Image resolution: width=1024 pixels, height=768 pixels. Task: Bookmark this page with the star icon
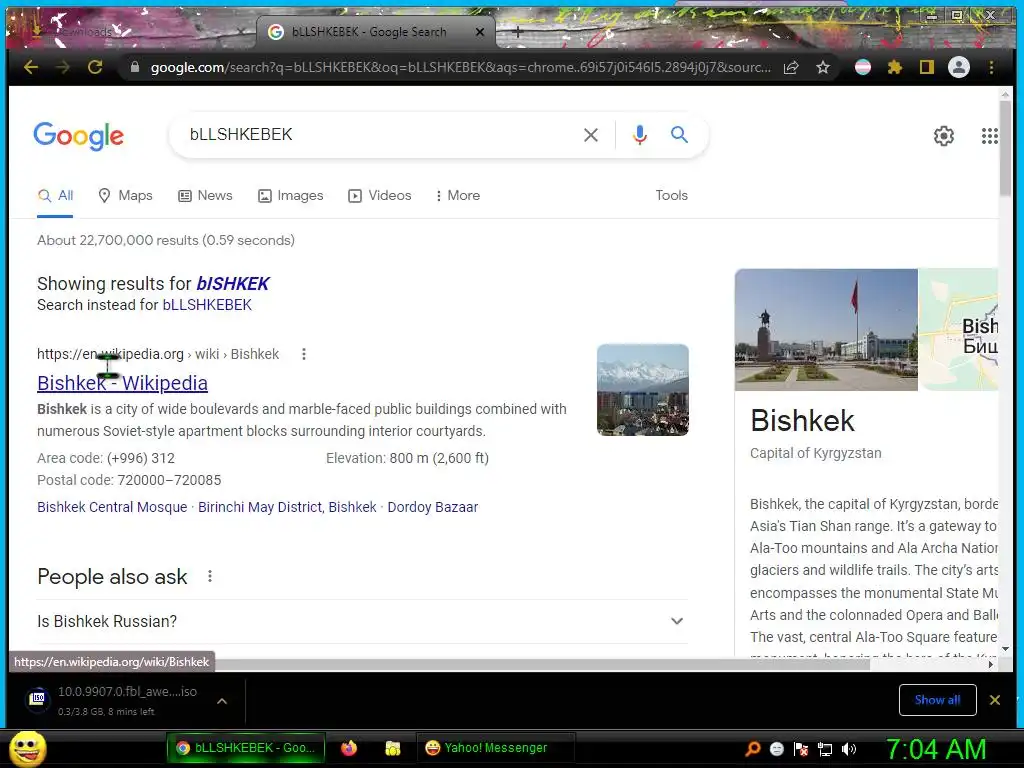823,67
